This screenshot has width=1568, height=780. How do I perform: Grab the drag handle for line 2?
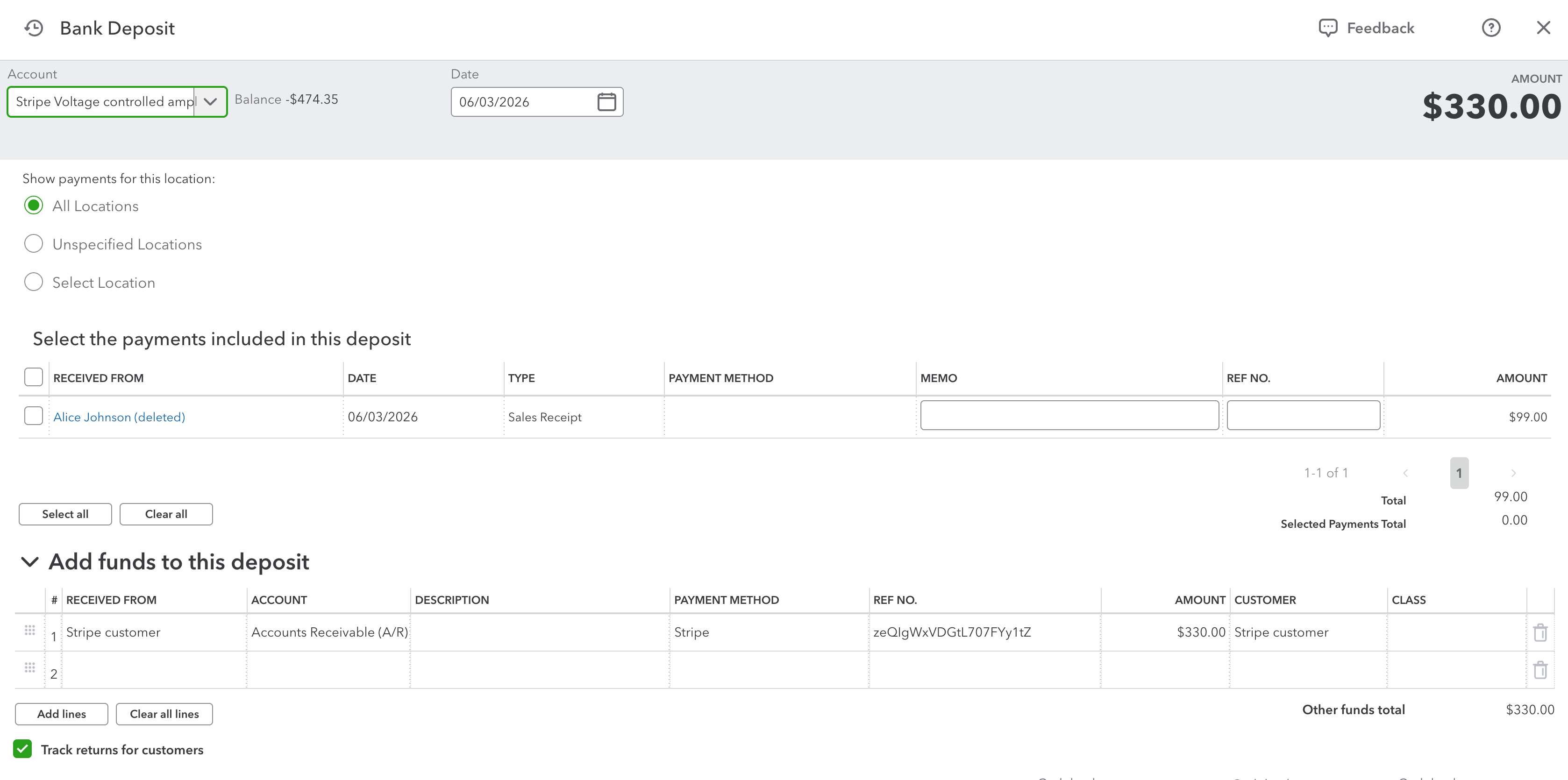tap(30, 667)
